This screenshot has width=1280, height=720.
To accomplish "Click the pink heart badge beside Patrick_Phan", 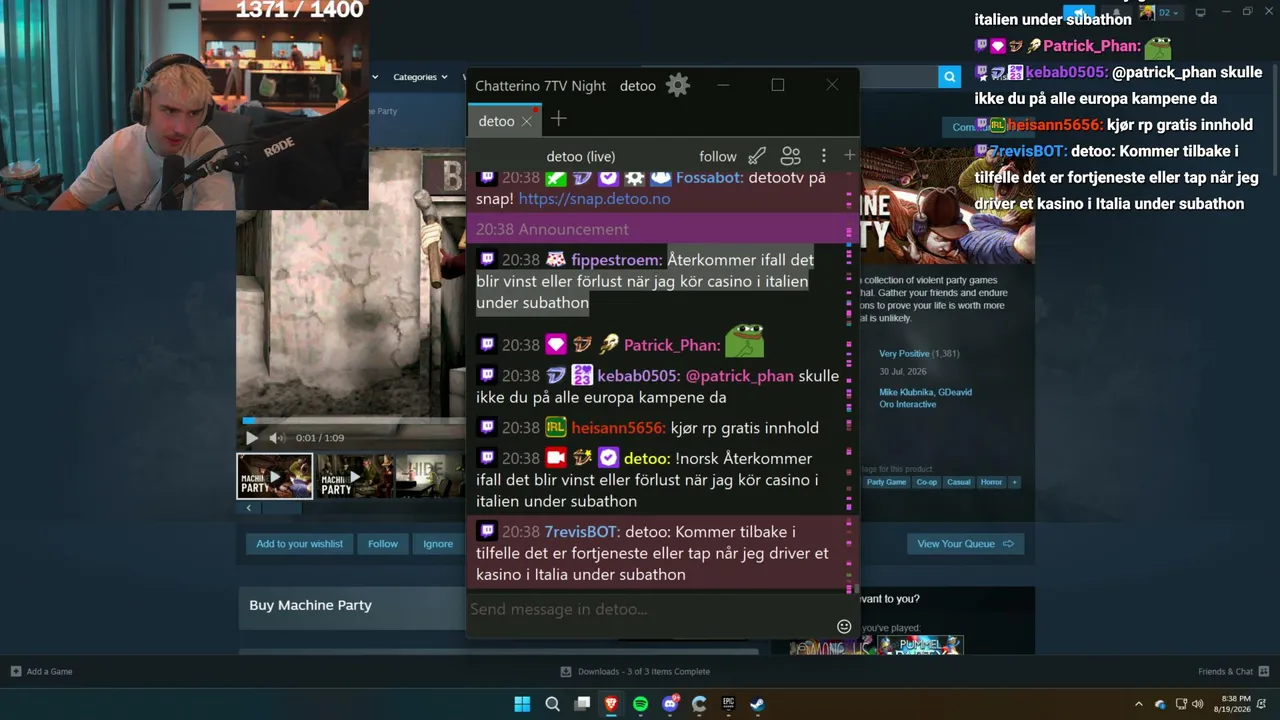I will (555, 345).
